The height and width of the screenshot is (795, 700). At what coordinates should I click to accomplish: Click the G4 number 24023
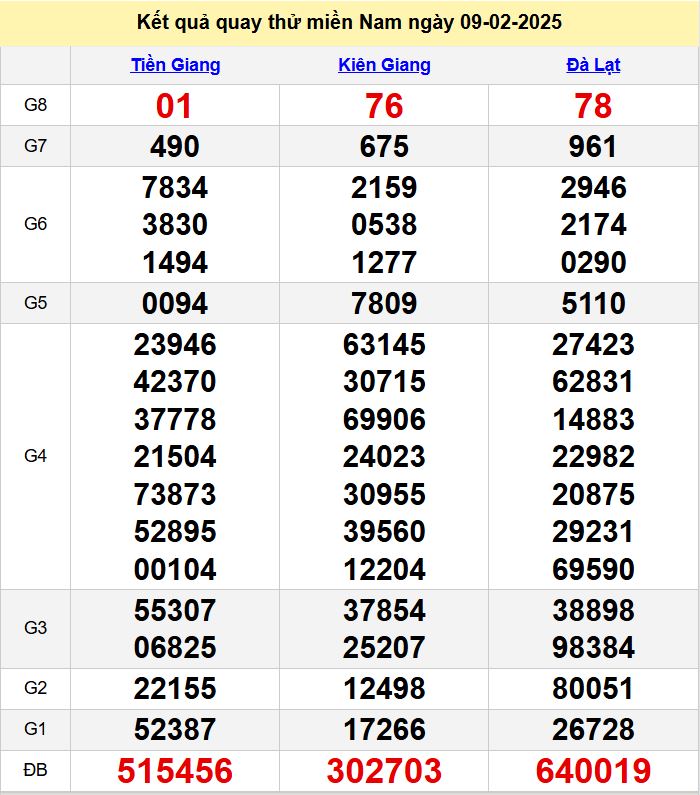coord(384,456)
